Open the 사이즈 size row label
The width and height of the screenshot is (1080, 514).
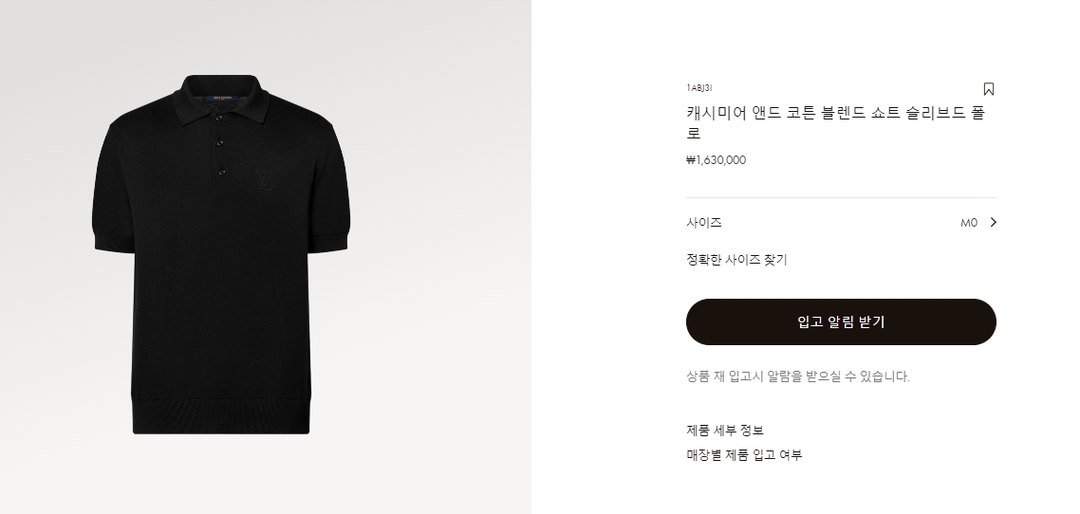(x=704, y=223)
